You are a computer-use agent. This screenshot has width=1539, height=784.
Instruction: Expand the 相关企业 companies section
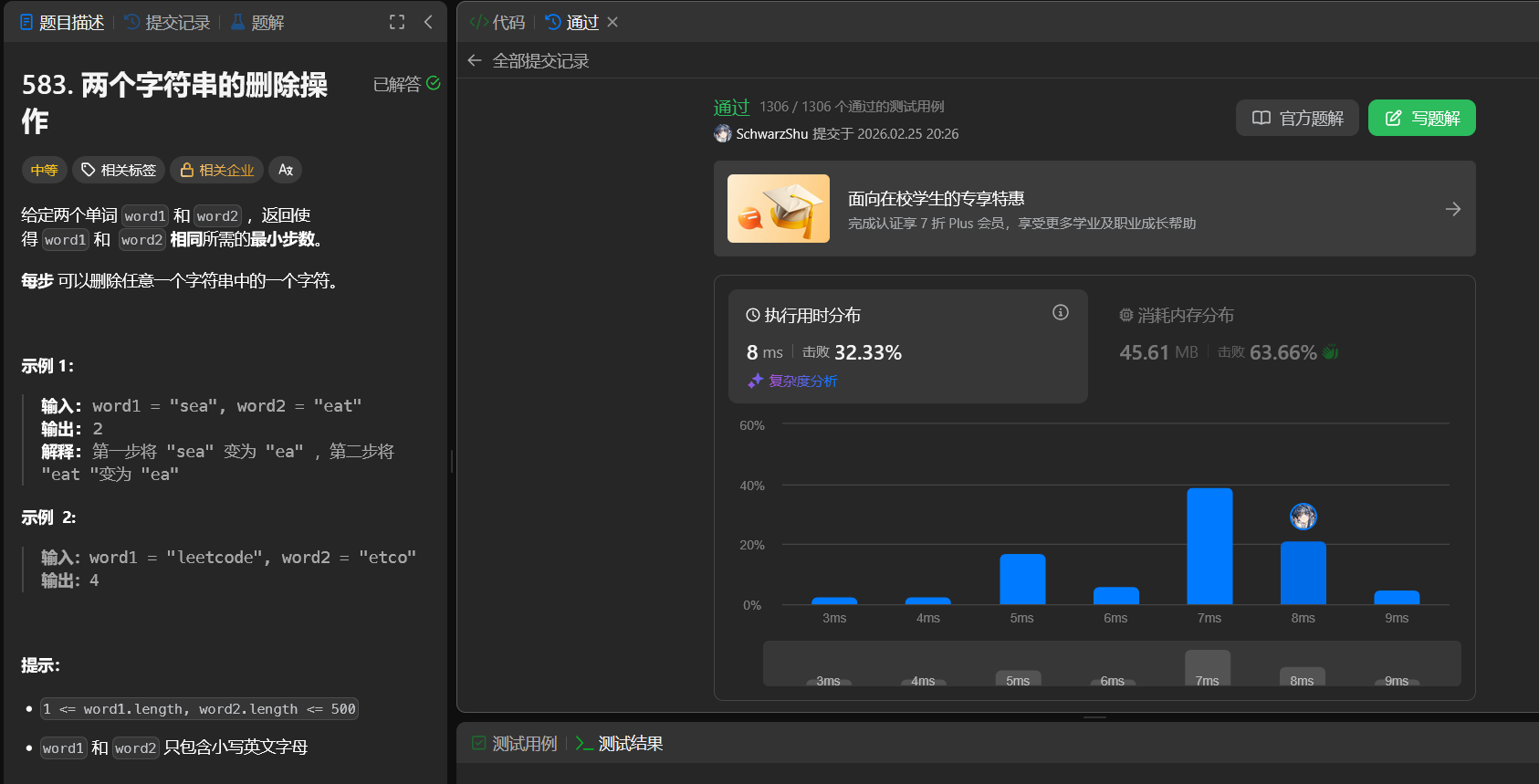217,170
